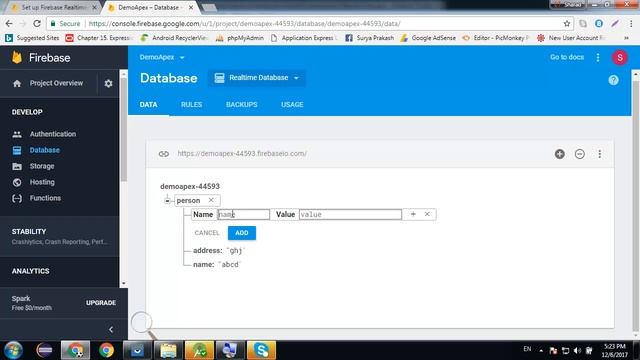Screen dimensions: 640x360
Task: Select the demoapex-44593 root node
Action: (190, 186)
